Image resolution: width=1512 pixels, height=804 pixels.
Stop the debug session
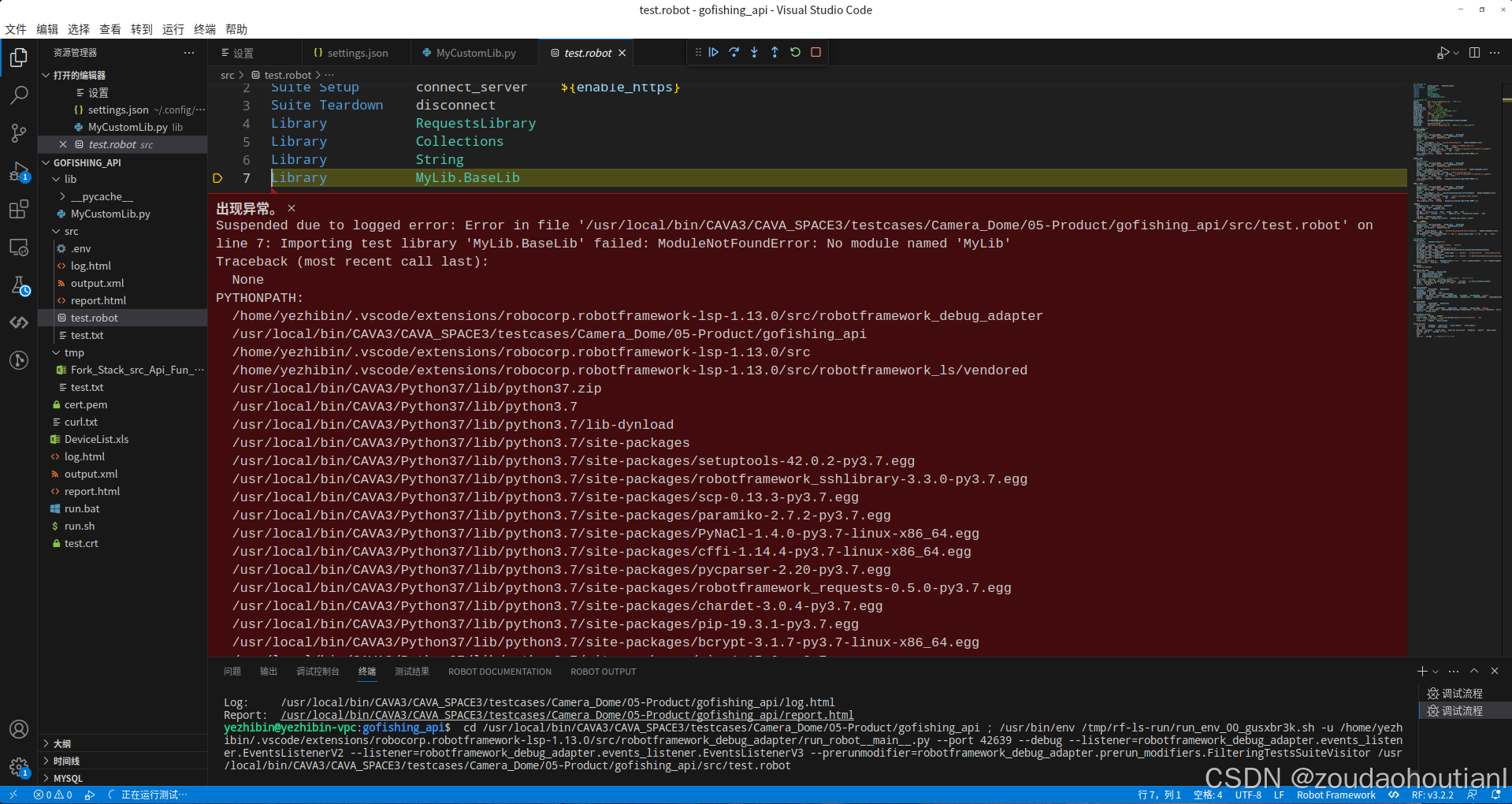(x=815, y=52)
